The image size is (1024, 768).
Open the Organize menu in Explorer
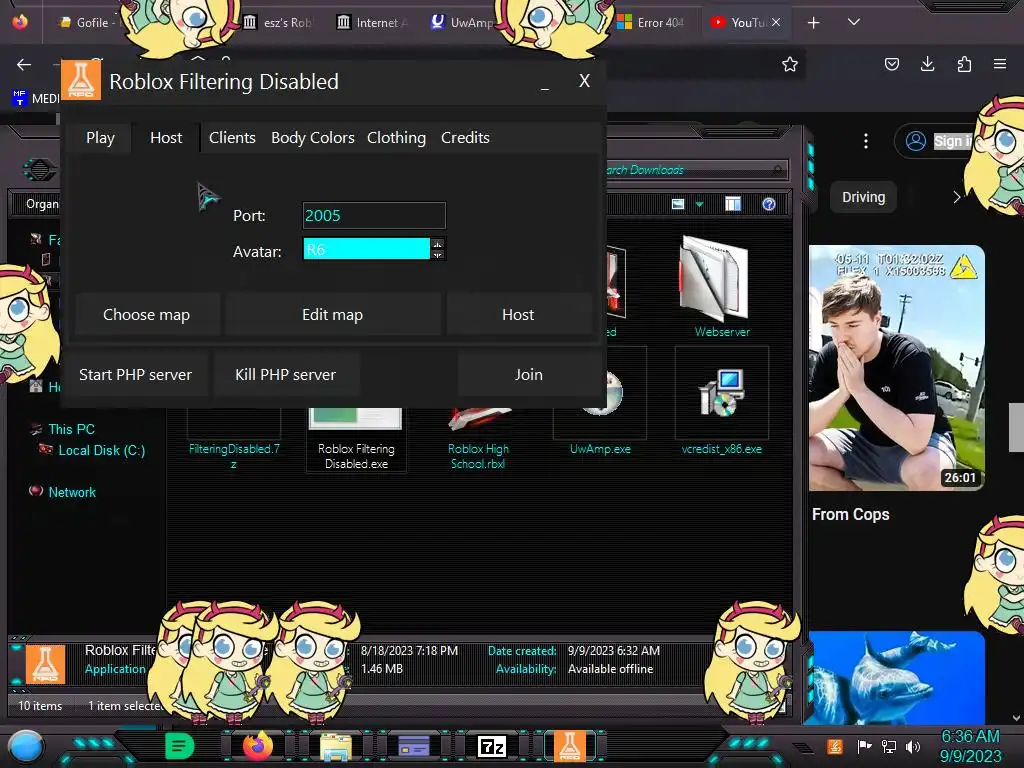pos(42,204)
